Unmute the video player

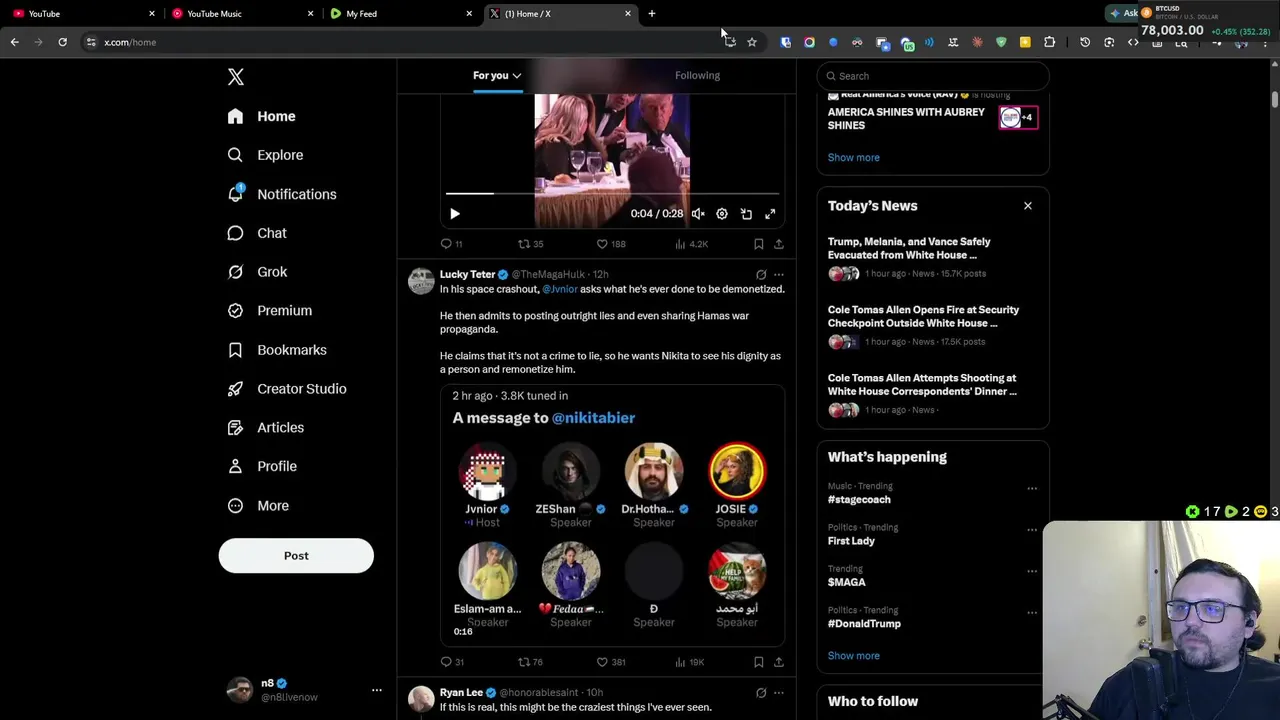pos(698,214)
